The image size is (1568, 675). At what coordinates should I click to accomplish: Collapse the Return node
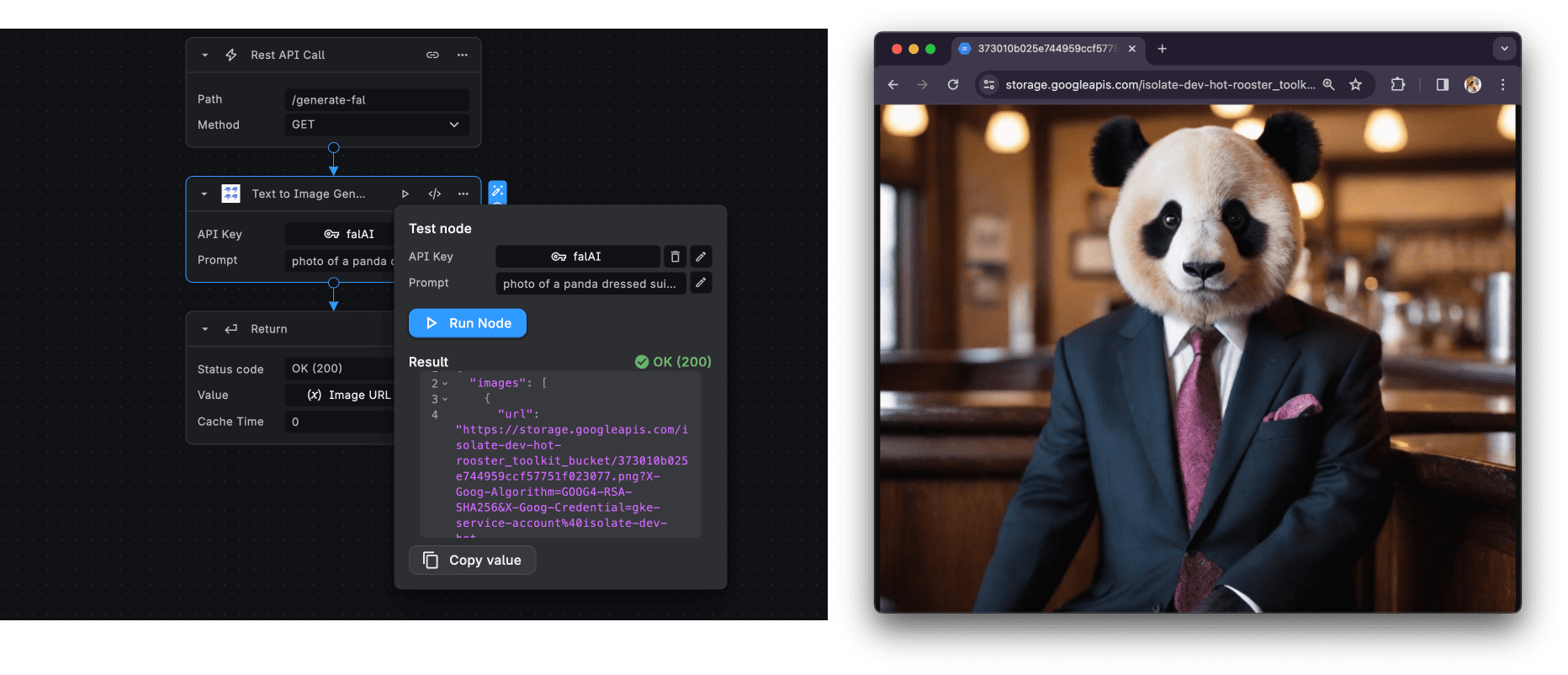coord(204,329)
